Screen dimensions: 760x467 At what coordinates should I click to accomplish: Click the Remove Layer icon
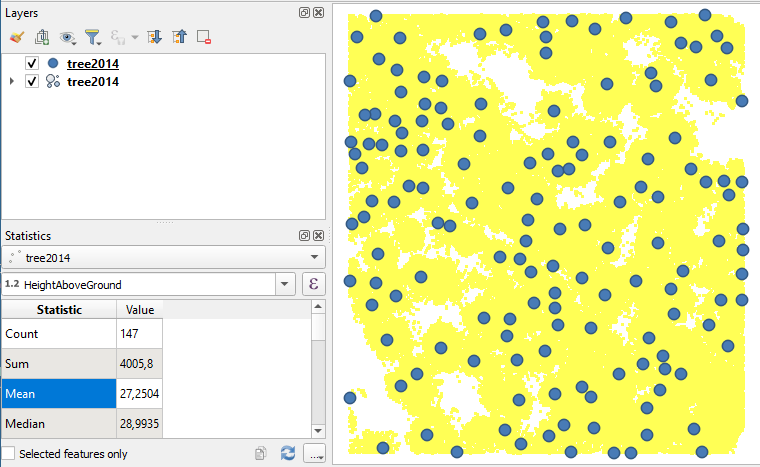204,37
